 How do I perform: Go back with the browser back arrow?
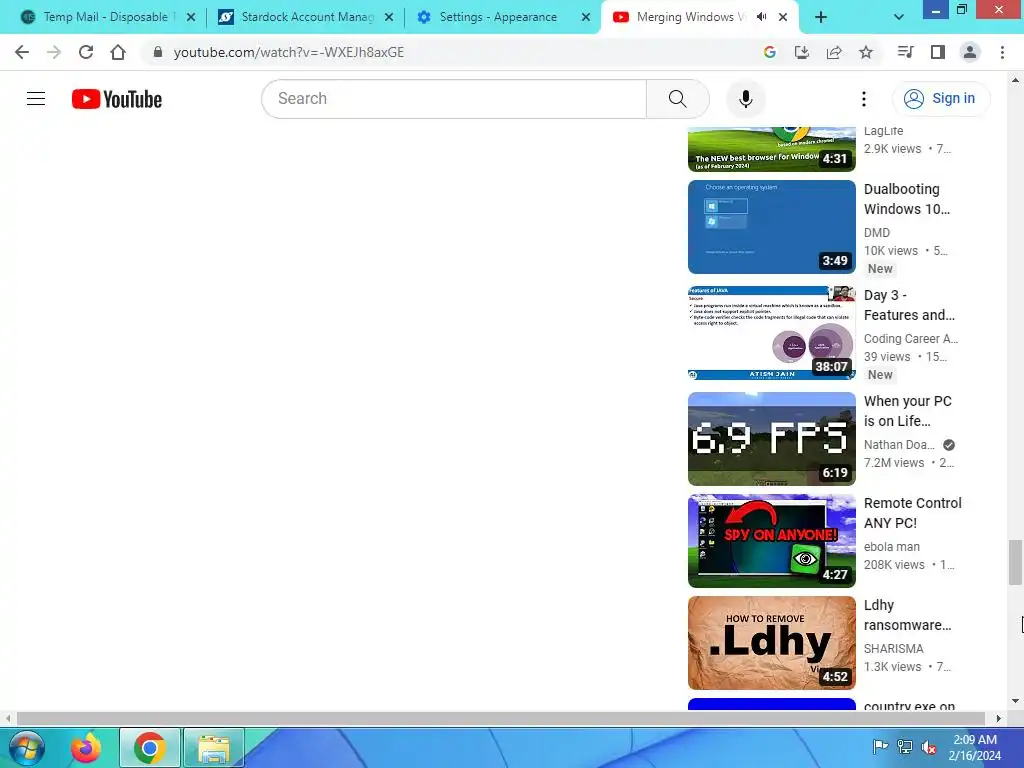22,52
